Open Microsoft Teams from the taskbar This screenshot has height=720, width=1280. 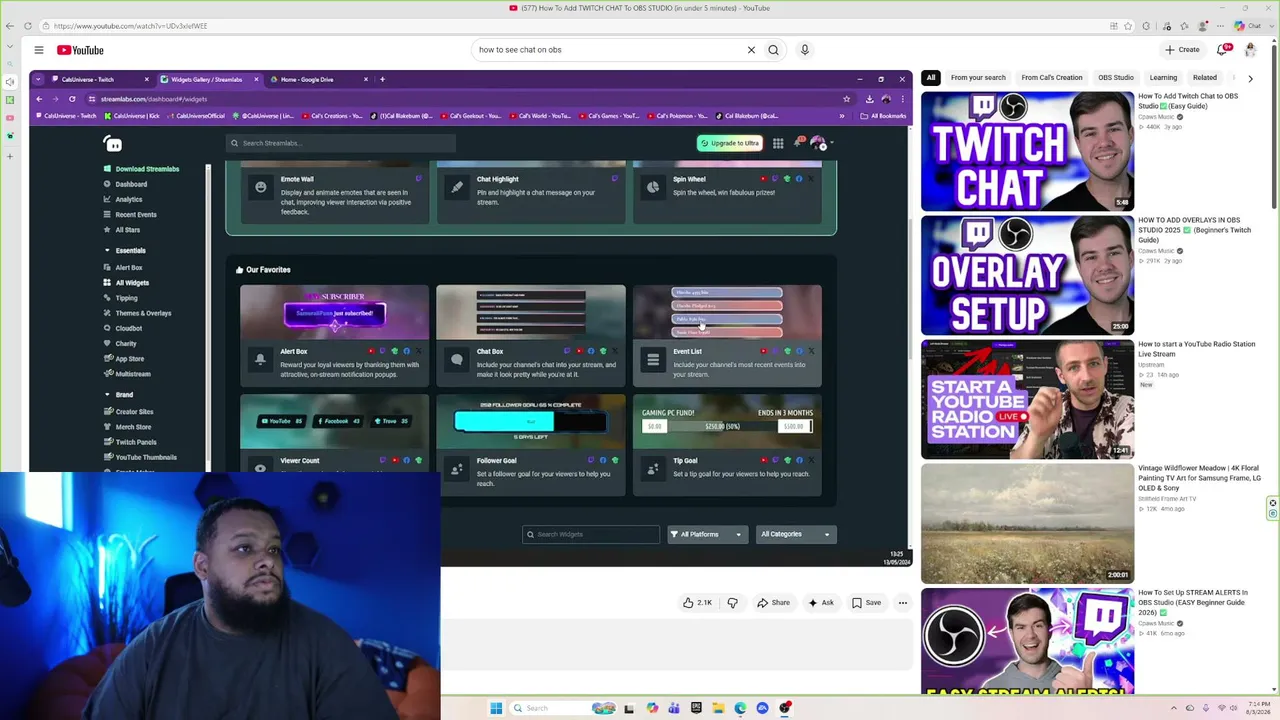[x=674, y=708]
